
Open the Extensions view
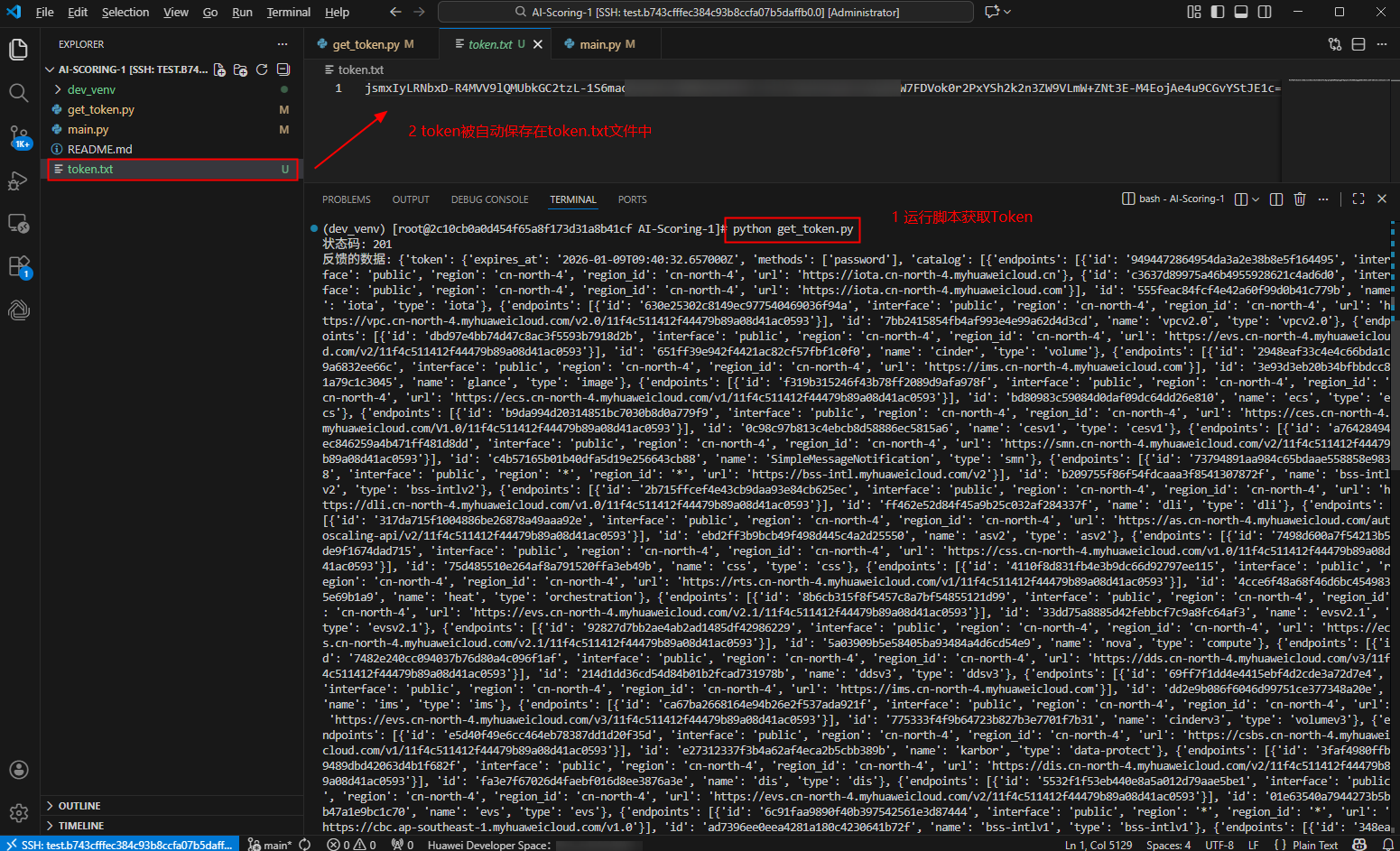point(18,266)
